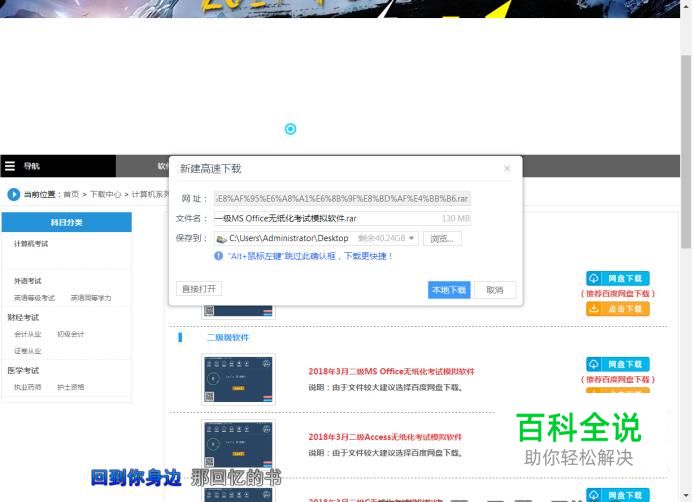Click the blue arrow icon next to 当前位置
This screenshot has height=502, width=692.
14,194
